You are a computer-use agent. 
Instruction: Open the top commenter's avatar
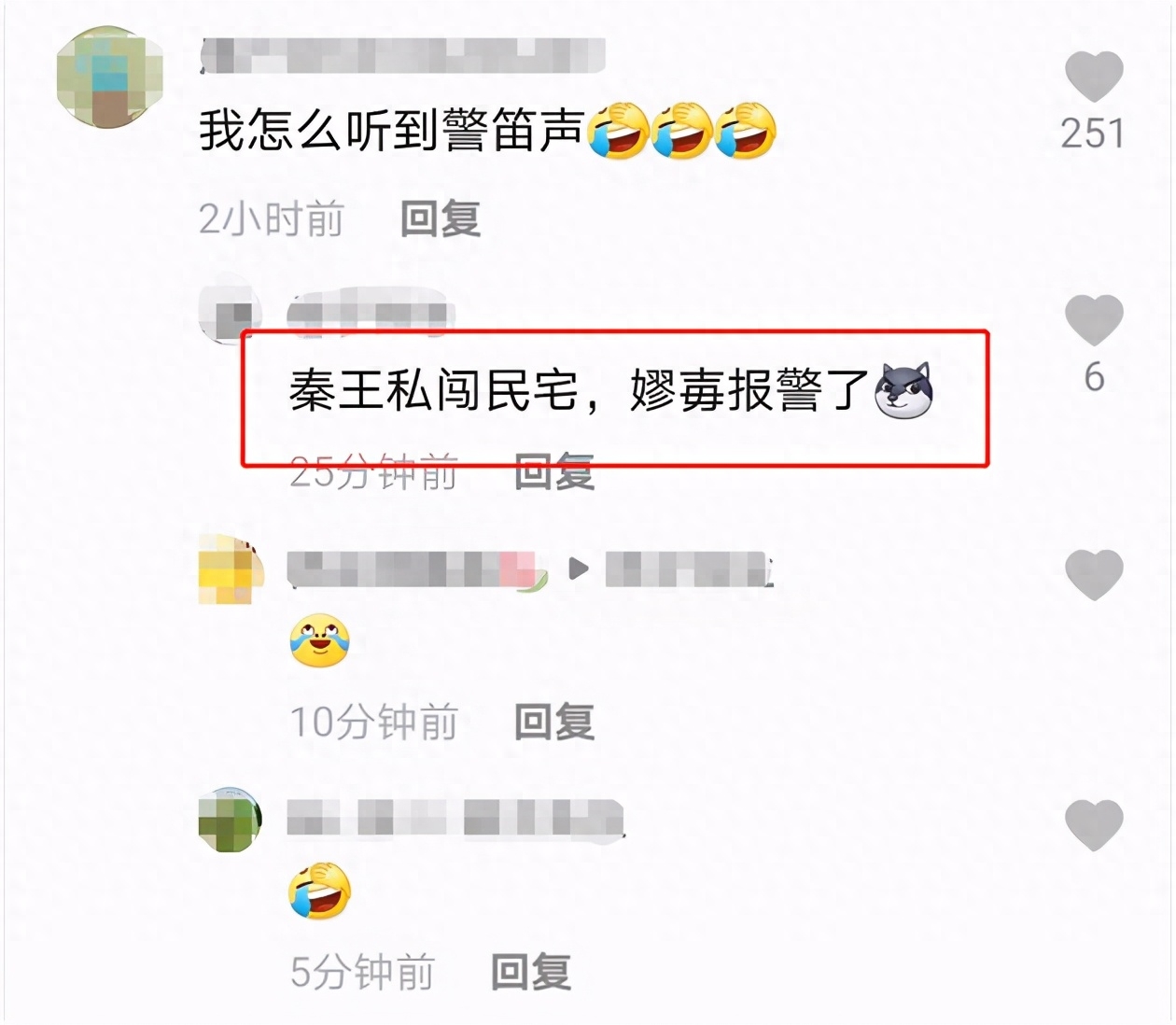tap(110, 77)
